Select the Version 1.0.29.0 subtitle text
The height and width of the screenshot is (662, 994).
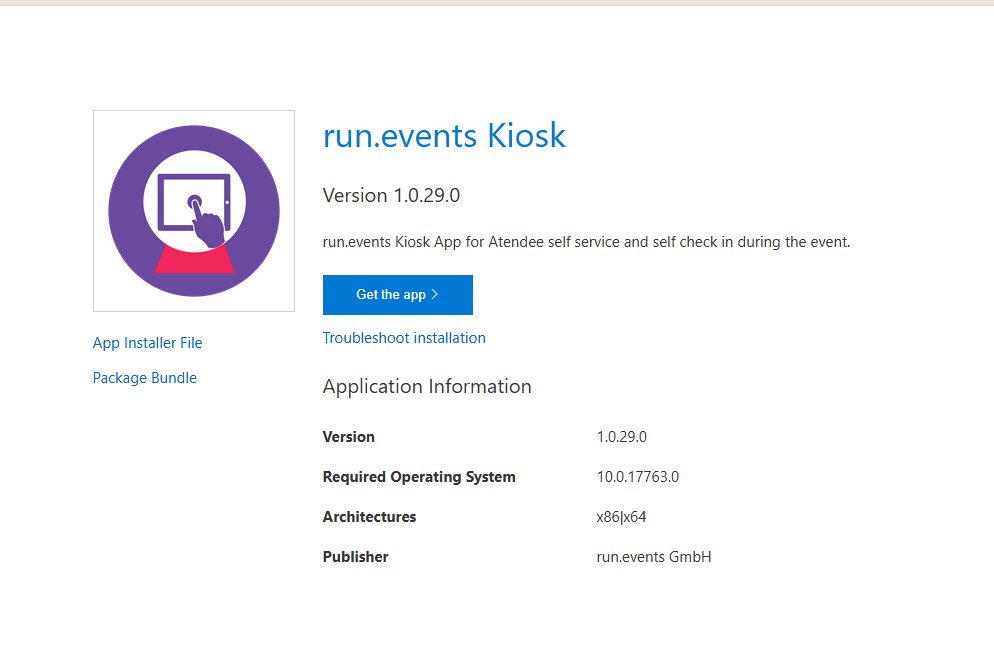coord(391,195)
